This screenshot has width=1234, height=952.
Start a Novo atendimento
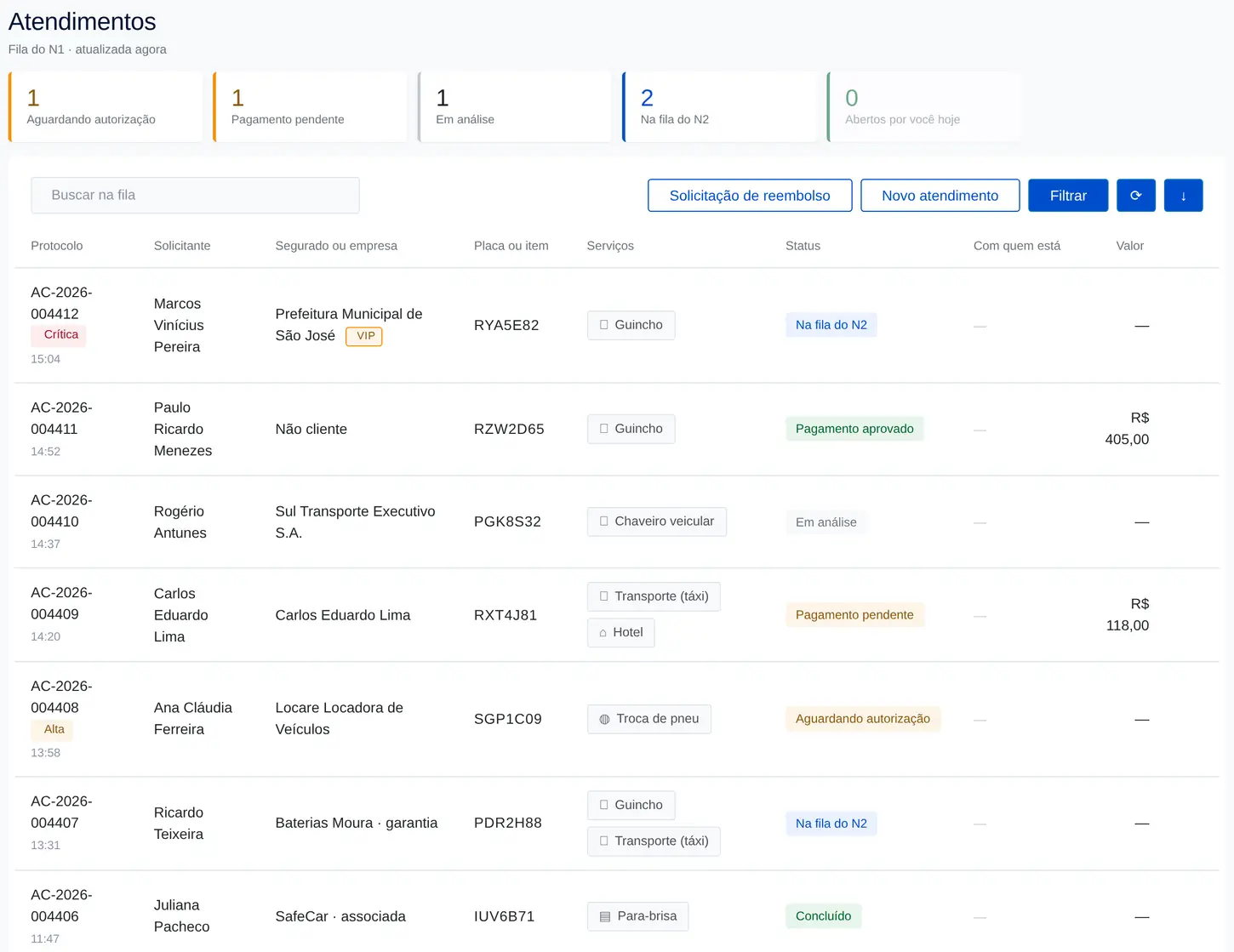(940, 196)
